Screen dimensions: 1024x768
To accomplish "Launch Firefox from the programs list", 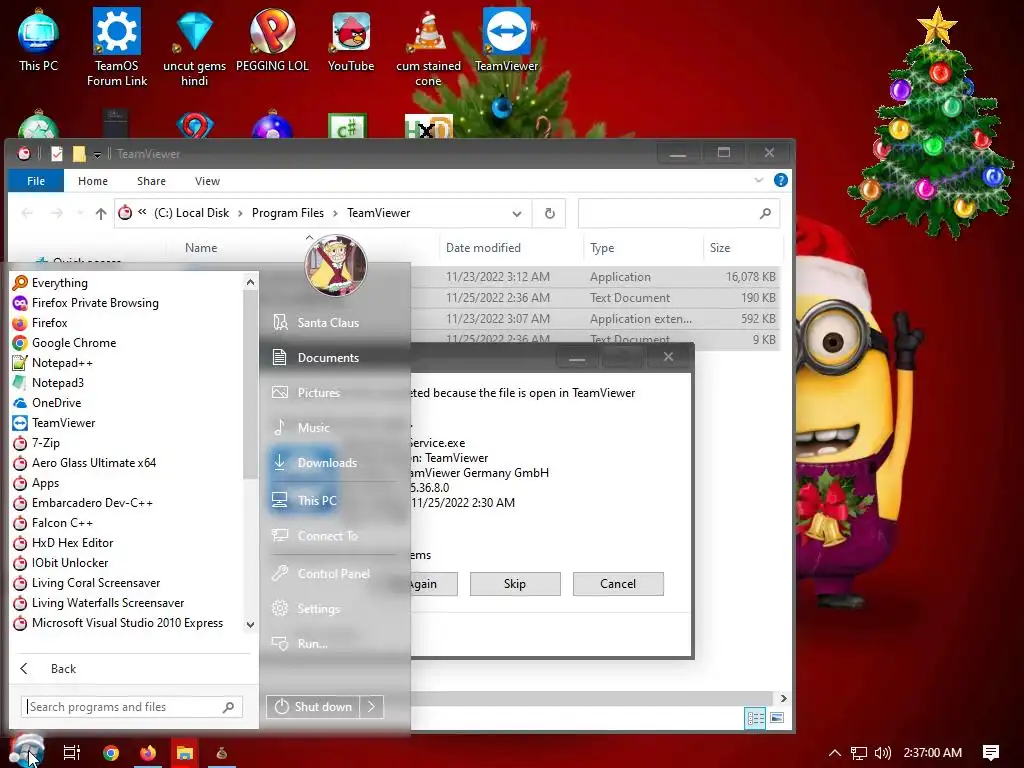I will coord(50,323).
